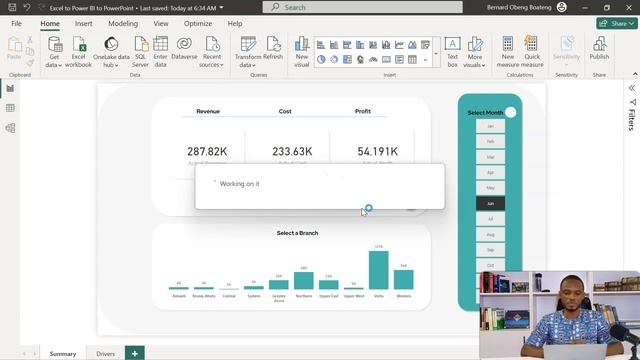Open the Enter data table tool
Viewport: 640px width, 360px height.
pyautogui.click(x=160, y=51)
